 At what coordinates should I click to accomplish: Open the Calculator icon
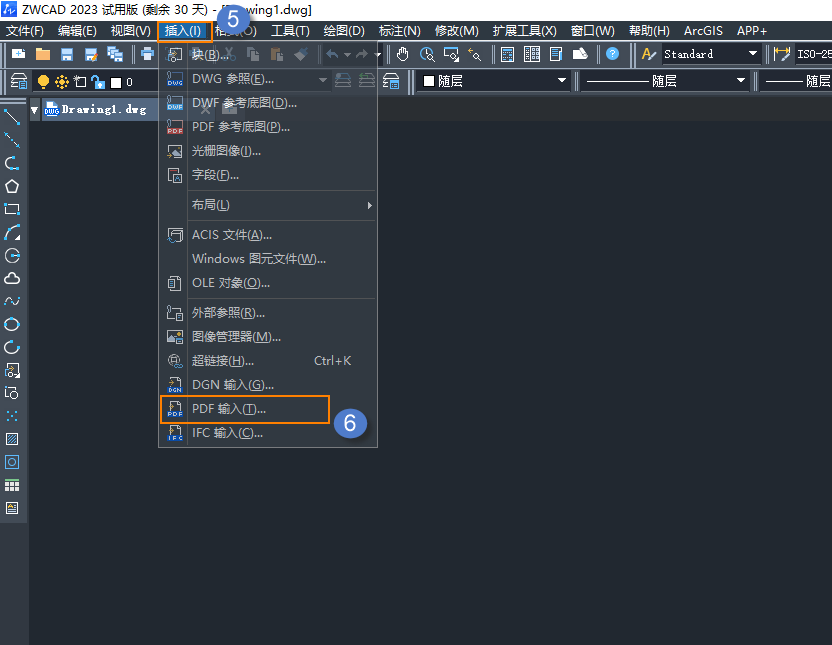point(508,54)
